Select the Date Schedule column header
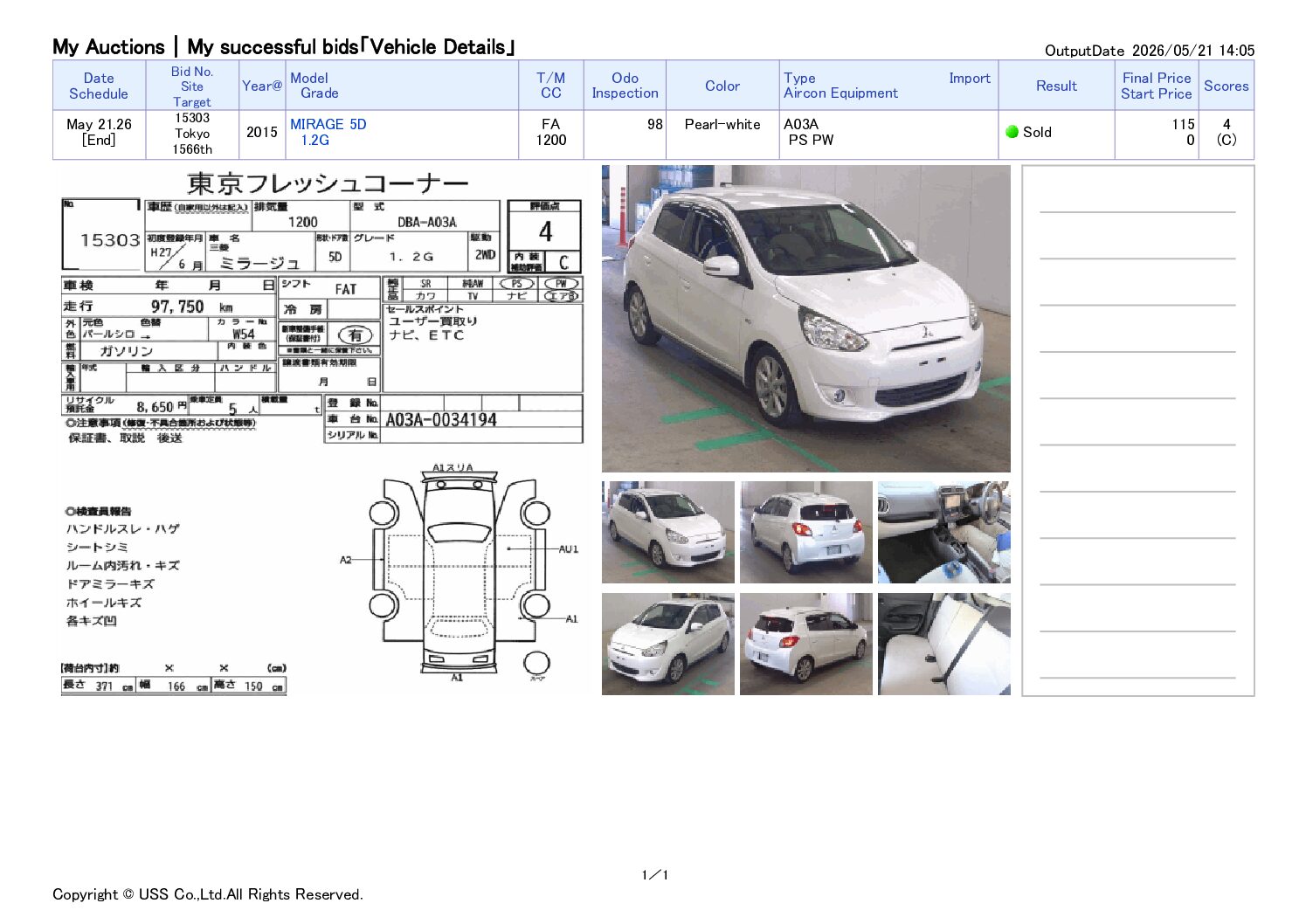 pyautogui.click(x=99, y=86)
